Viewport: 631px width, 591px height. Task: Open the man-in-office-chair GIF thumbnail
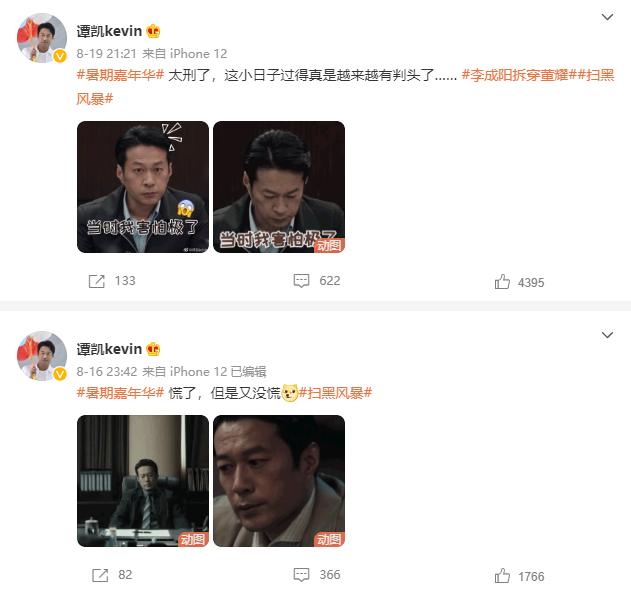[143, 481]
